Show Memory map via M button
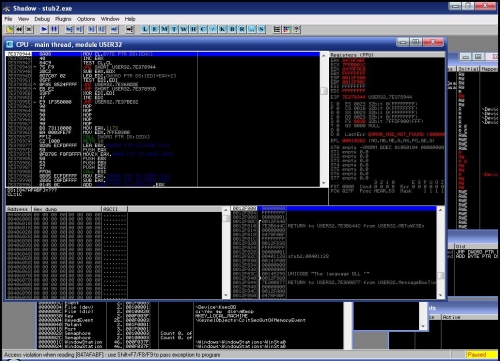The image size is (500, 361). tap(164, 29)
